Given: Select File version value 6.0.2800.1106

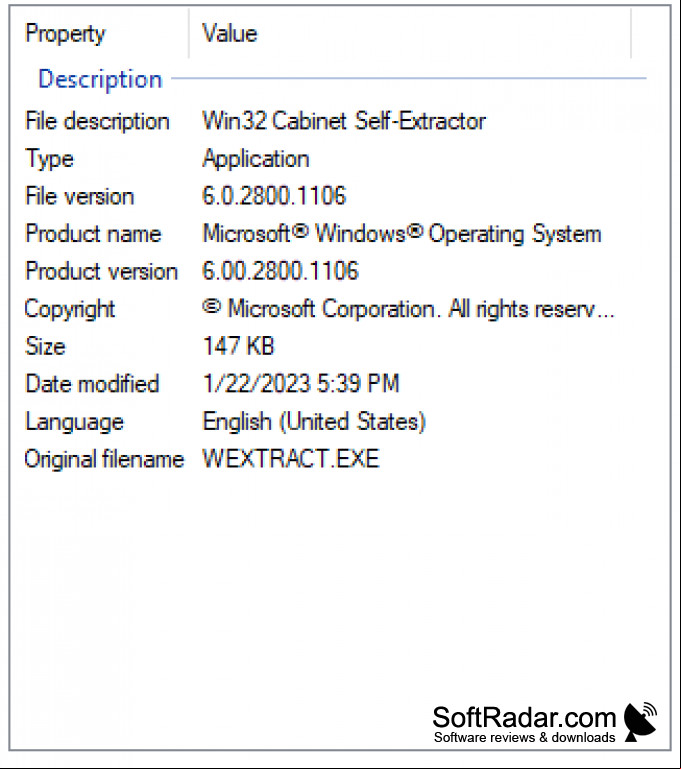Looking at the screenshot, I should click(275, 196).
